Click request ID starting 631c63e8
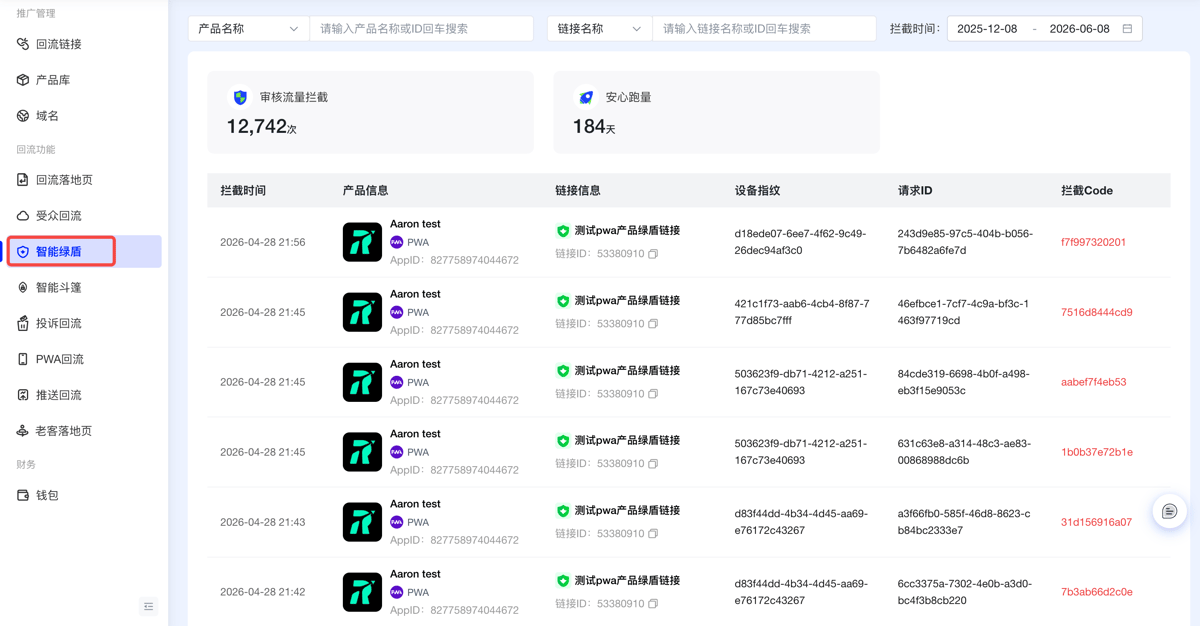 point(964,452)
